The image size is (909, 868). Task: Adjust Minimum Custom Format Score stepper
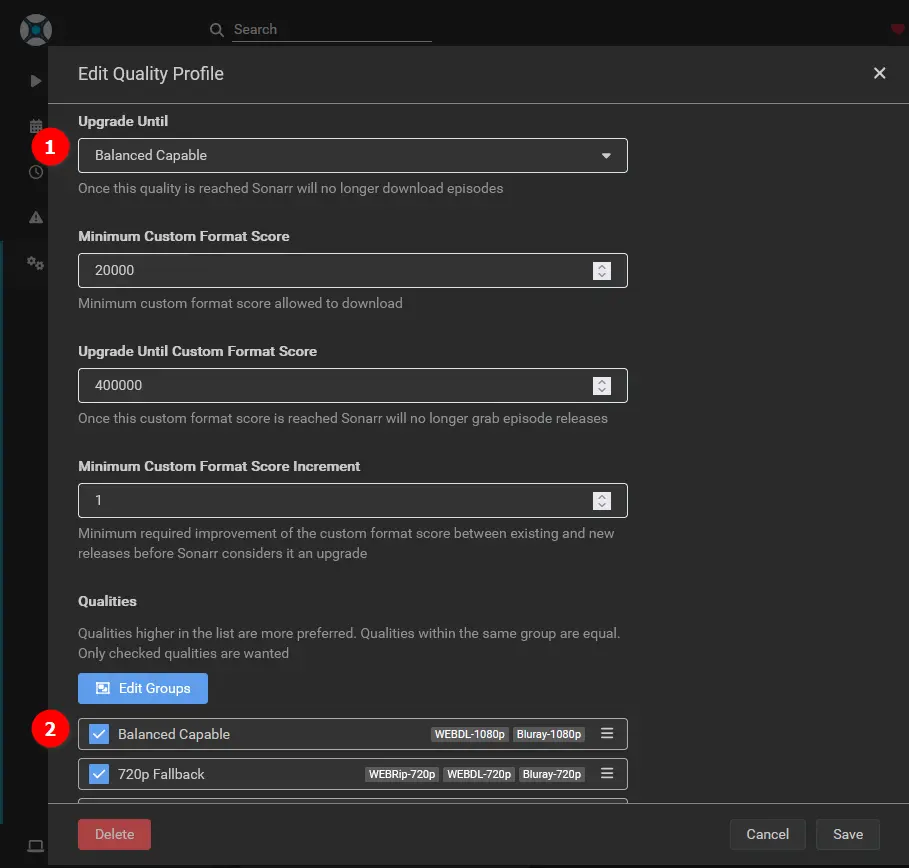tap(602, 271)
